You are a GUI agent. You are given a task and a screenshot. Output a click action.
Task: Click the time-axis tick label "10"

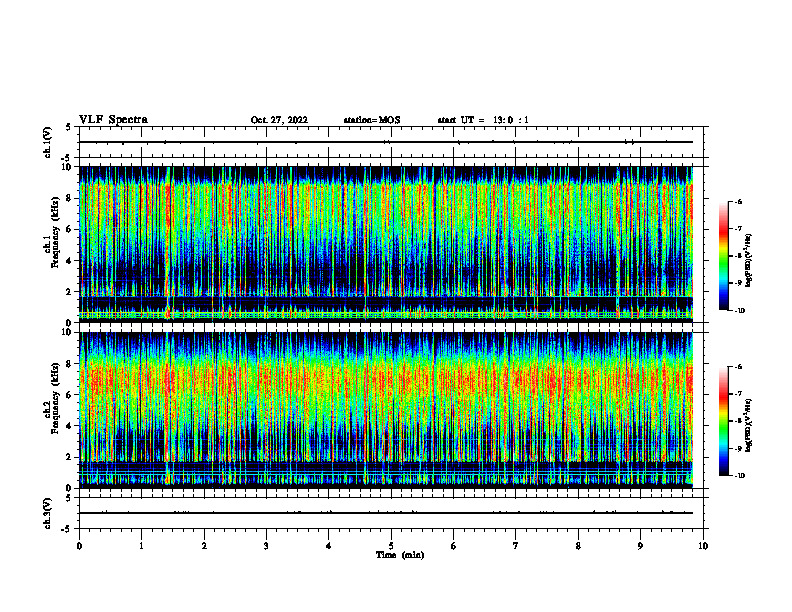point(703,546)
